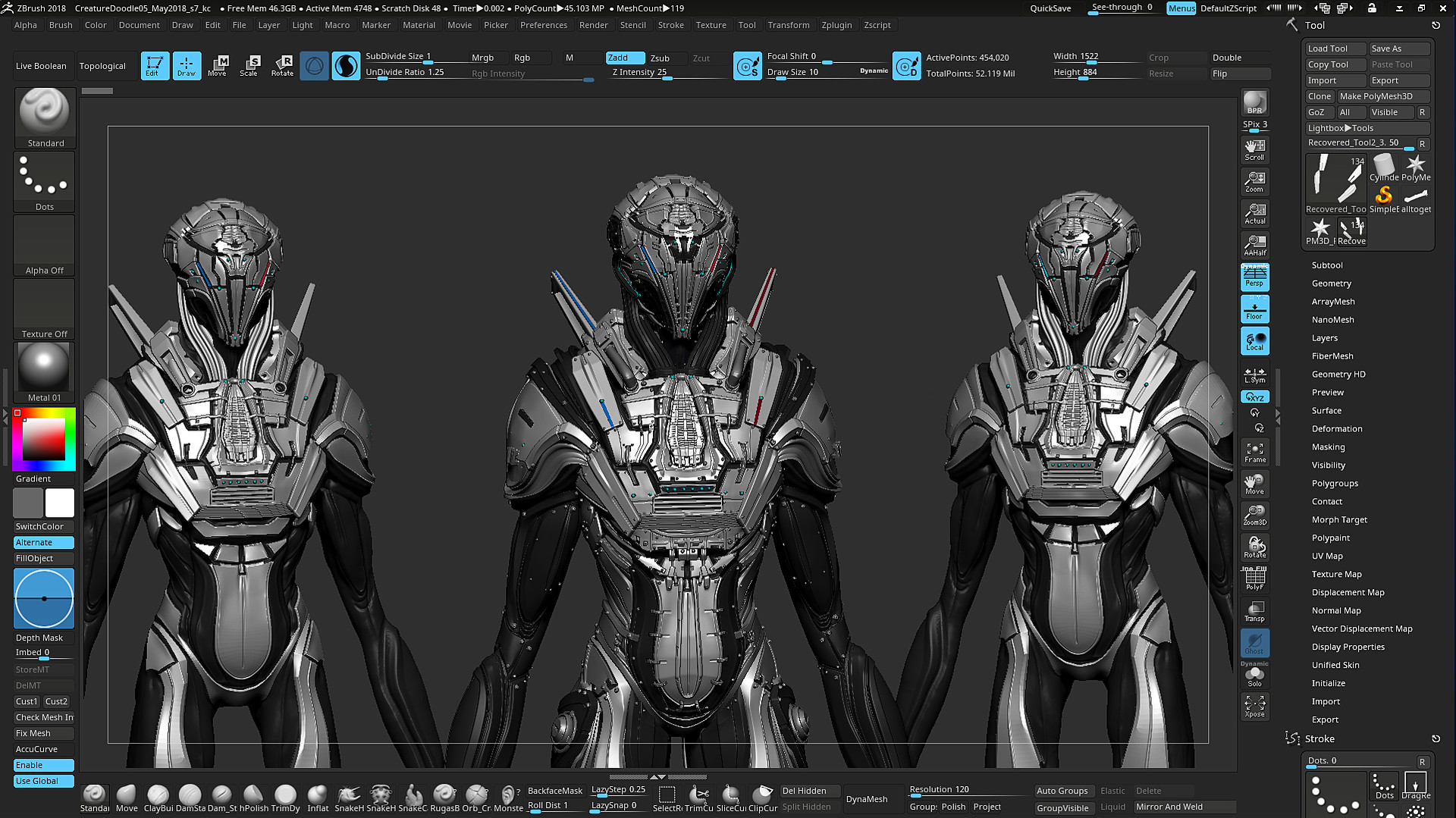The image size is (1456, 818).
Task: Select the TrimDynamic brush
Action: coord(285,798)
